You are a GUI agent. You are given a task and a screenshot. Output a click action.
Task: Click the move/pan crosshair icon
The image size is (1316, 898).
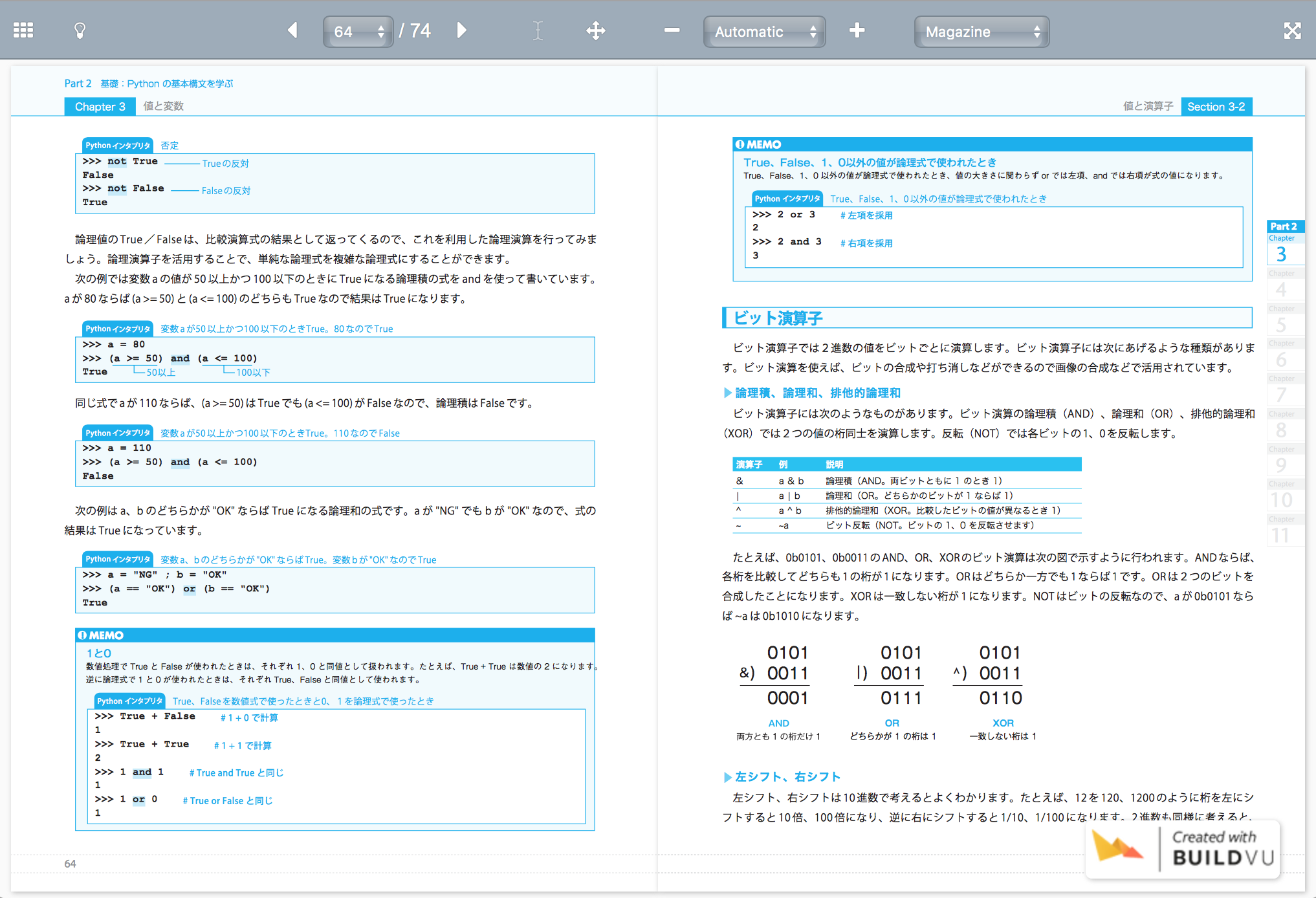coord(596,30)
